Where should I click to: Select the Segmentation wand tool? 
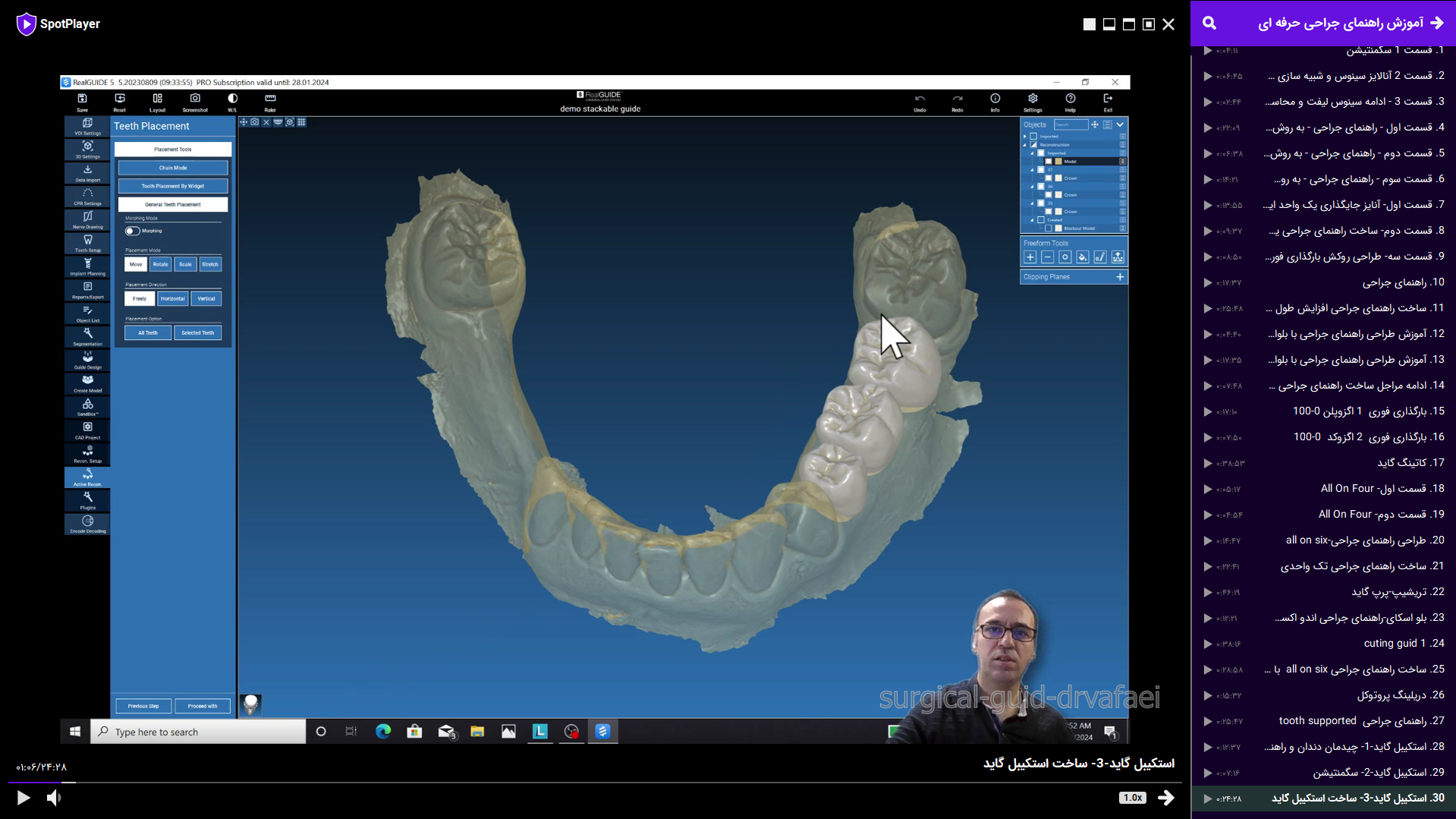[x=87, y=337]
